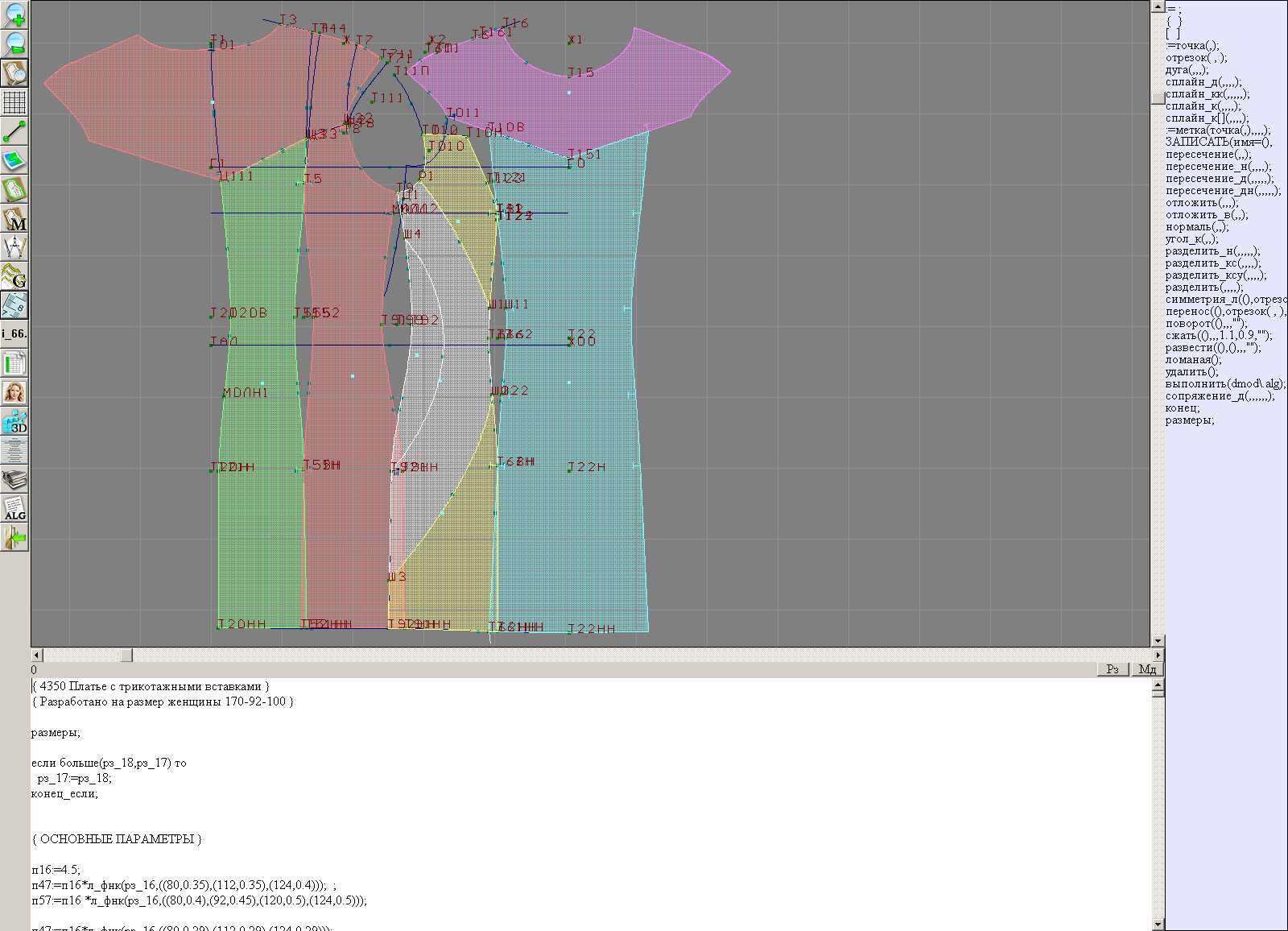Open the green spreadsheet table icon
The height and width of the screenshot is (931, 1288).
click(14, 363)
